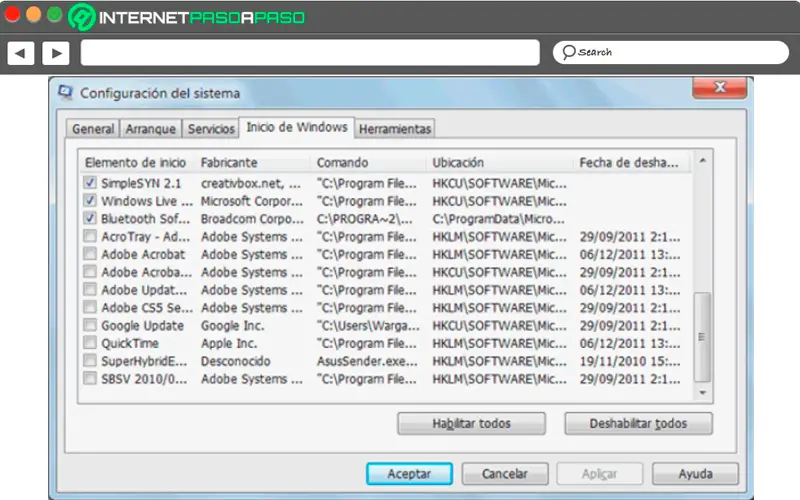800x500 pixels.
Task: Click the Deshabilitar todos button
Action: coord(638,423)
